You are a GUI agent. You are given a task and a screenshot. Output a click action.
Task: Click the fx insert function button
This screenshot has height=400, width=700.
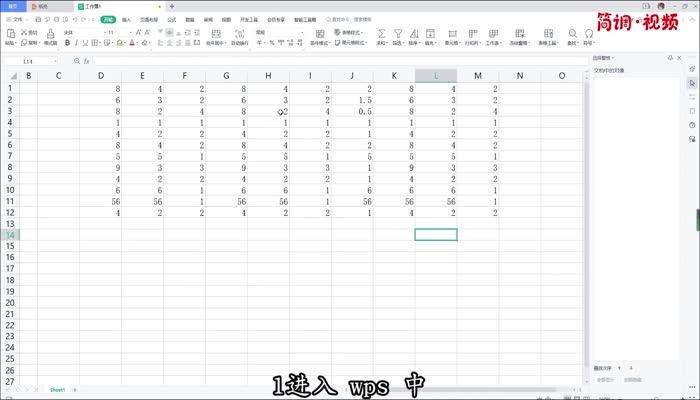[87, 61]
